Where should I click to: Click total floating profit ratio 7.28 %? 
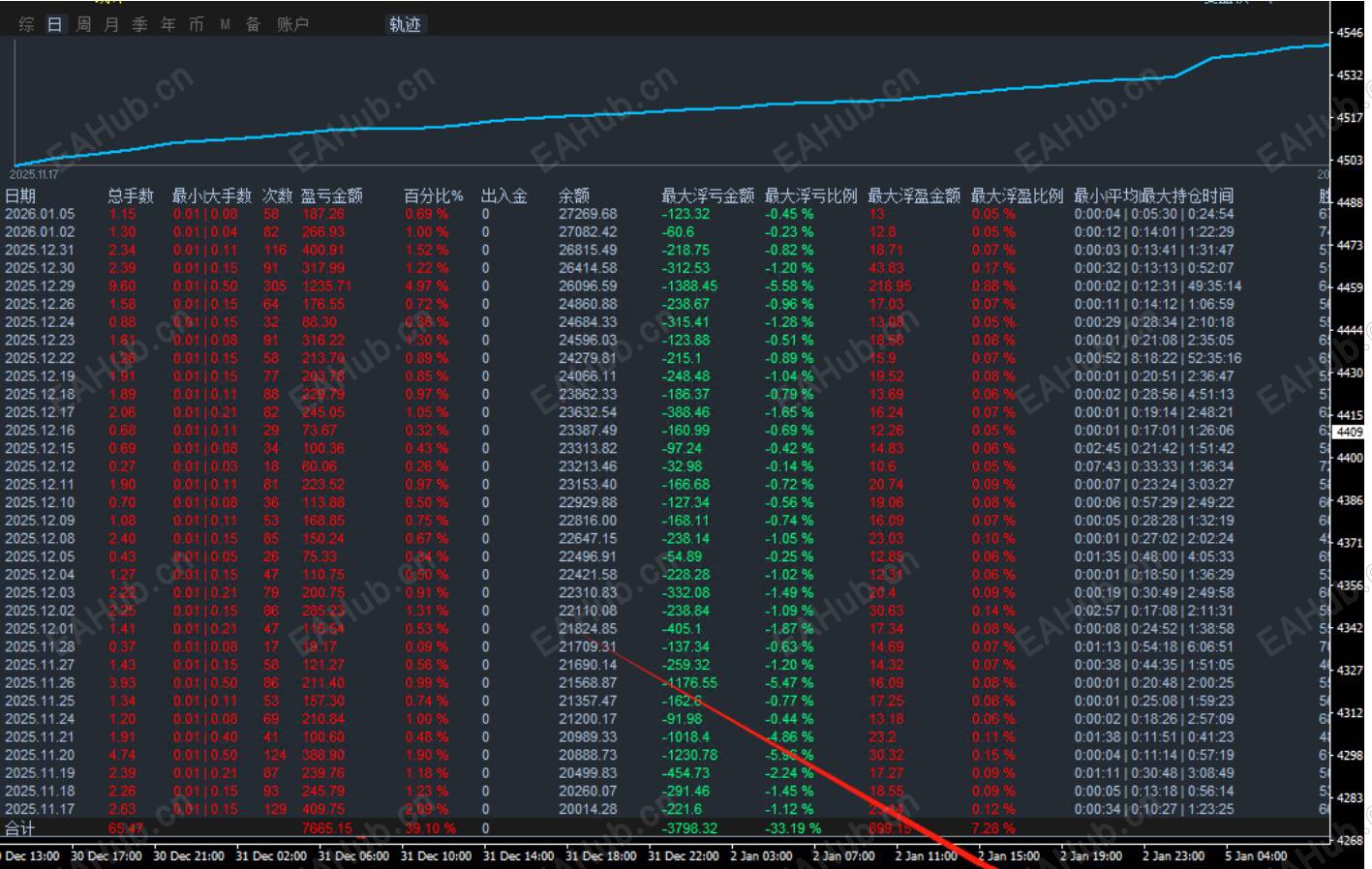coord(993,828)
